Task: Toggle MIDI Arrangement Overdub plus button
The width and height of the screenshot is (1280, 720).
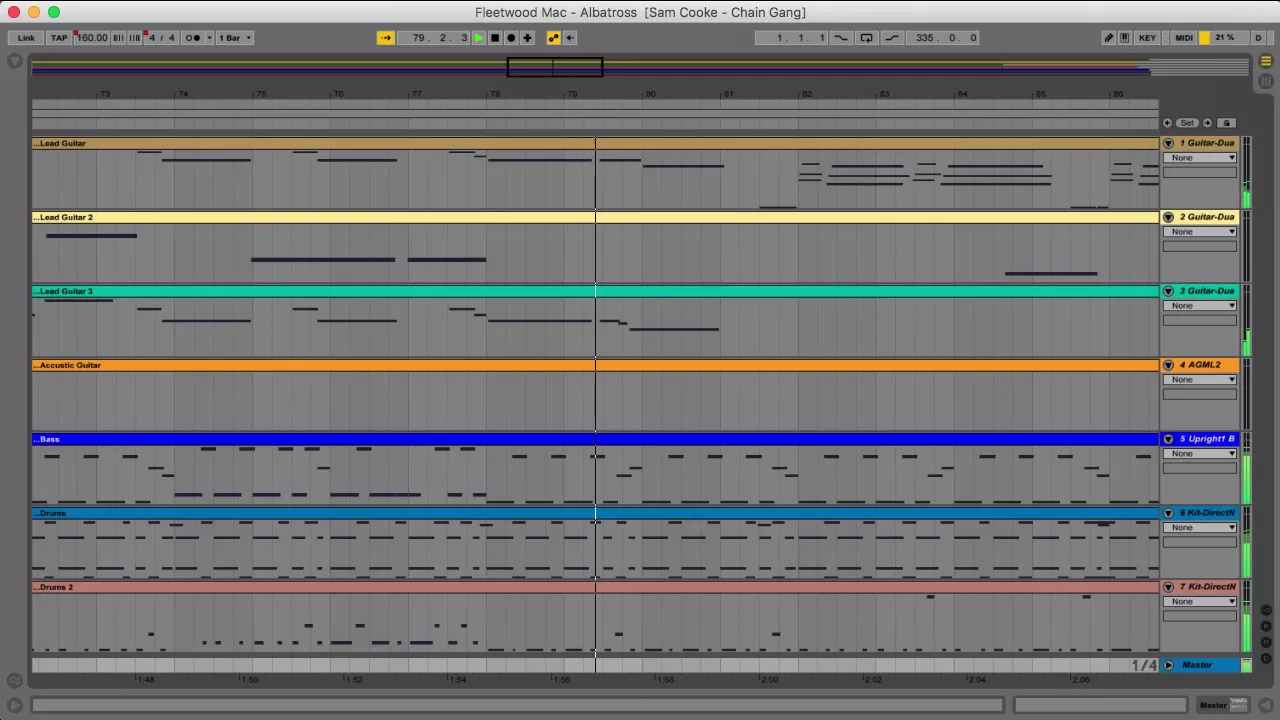Action: point(527,38)
